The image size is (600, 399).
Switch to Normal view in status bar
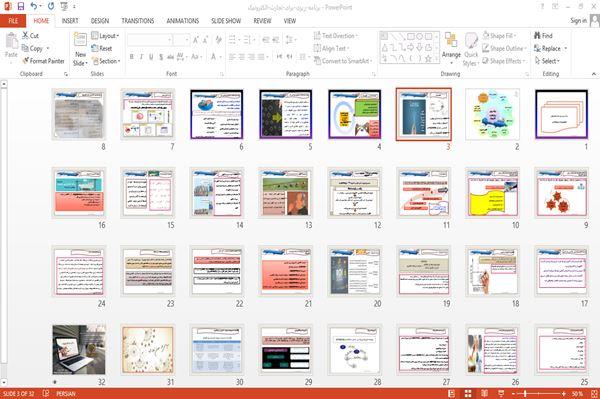452,393
